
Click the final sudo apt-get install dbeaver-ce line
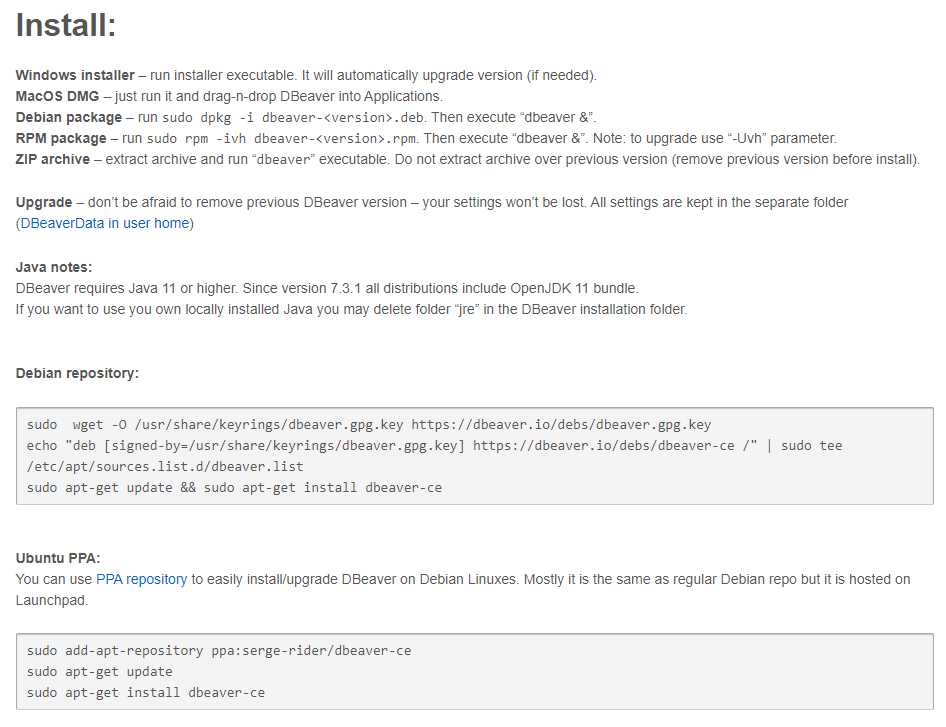(x=145, y=693)
